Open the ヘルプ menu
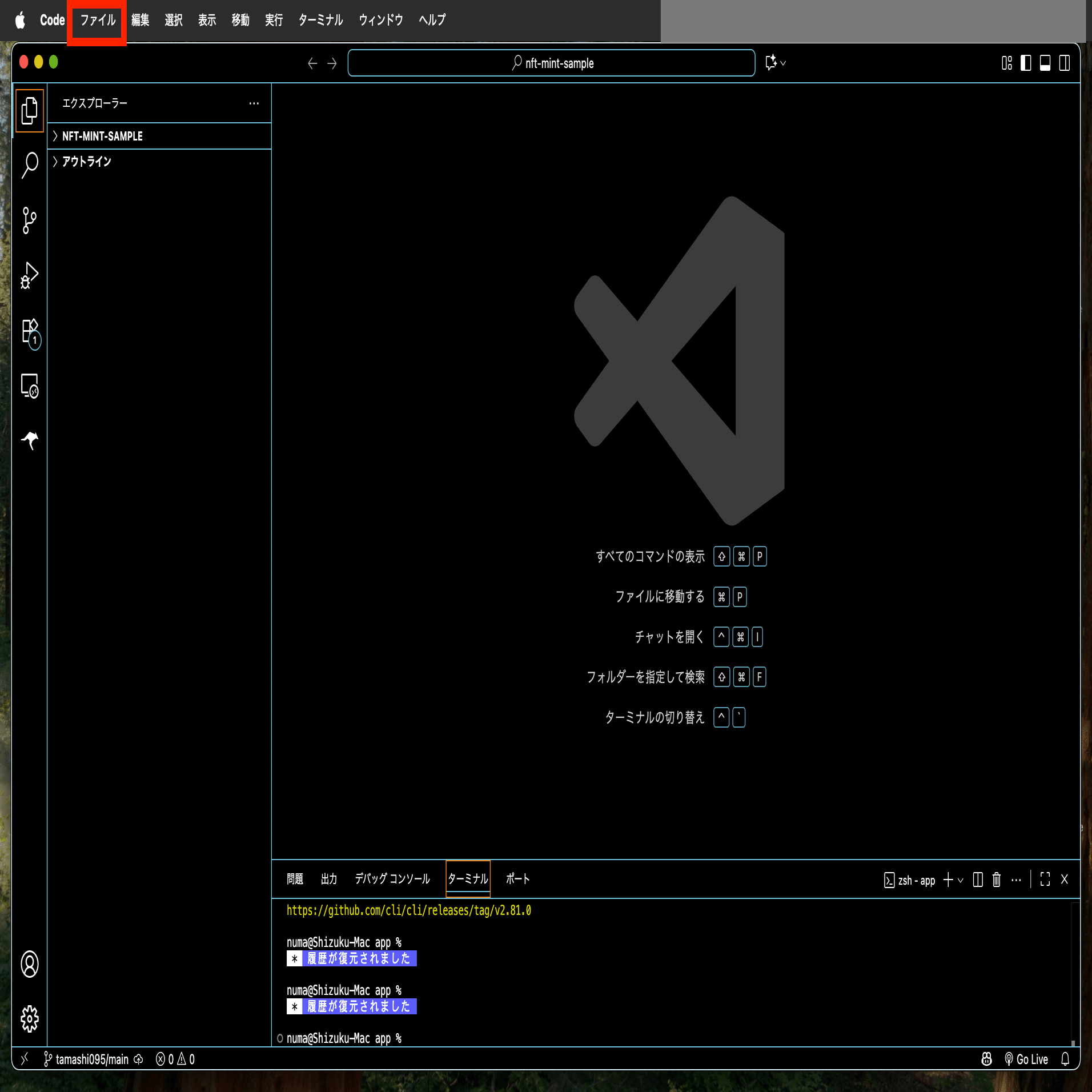Viewport: 1092px width, 1092px height. [x=432, y=20]
